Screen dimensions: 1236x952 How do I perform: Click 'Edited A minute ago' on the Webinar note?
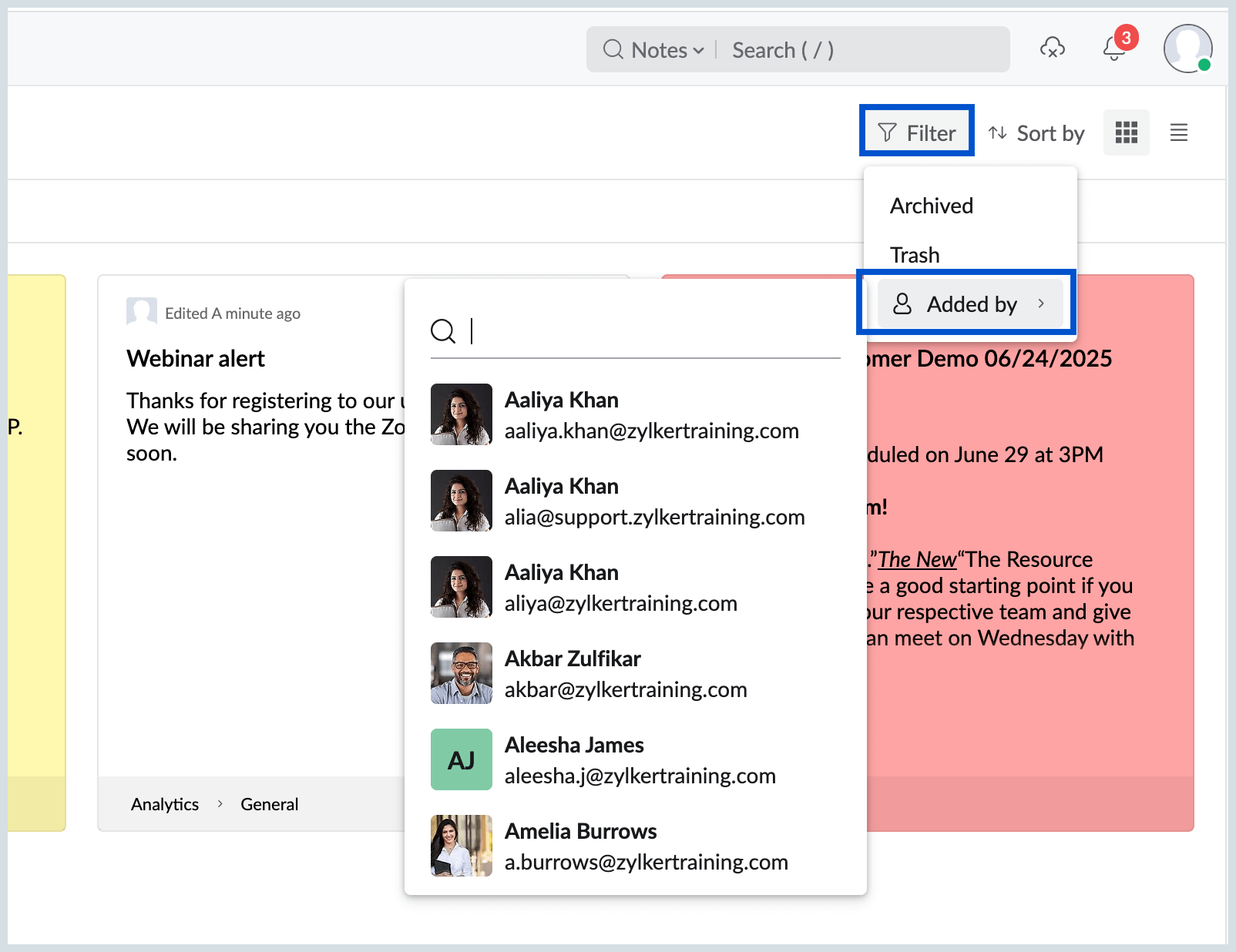[233, 313]
